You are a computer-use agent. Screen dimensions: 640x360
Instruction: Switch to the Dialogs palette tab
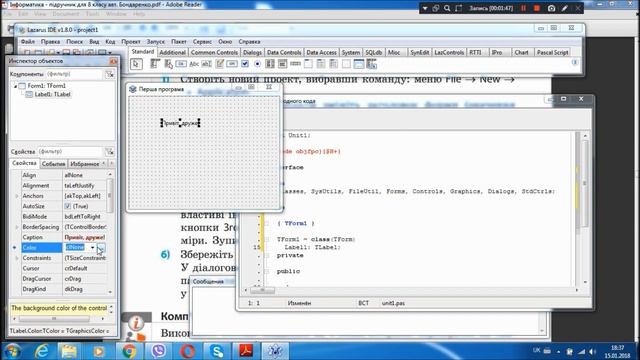(x=252, y=53)
